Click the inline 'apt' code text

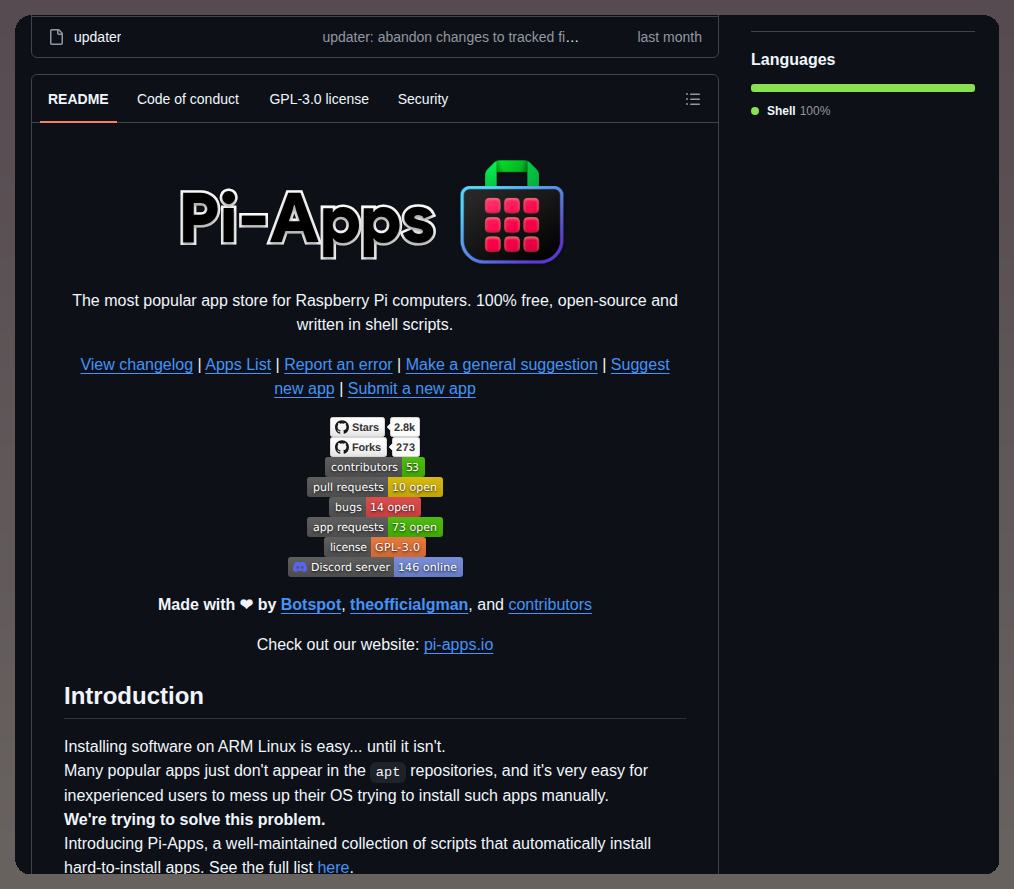point(387,771)
